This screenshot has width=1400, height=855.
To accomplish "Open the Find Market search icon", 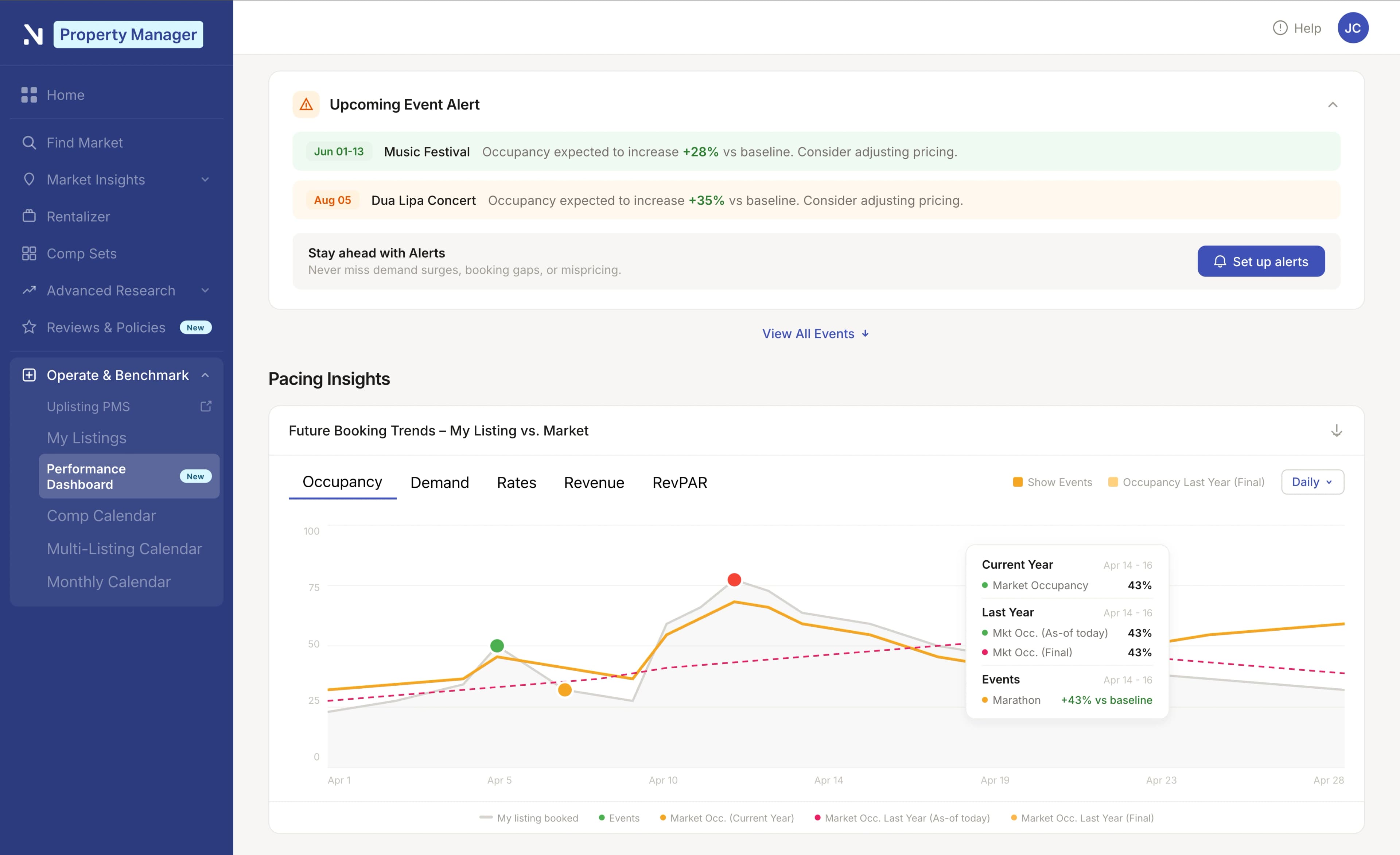I will (x=30, y=143).
